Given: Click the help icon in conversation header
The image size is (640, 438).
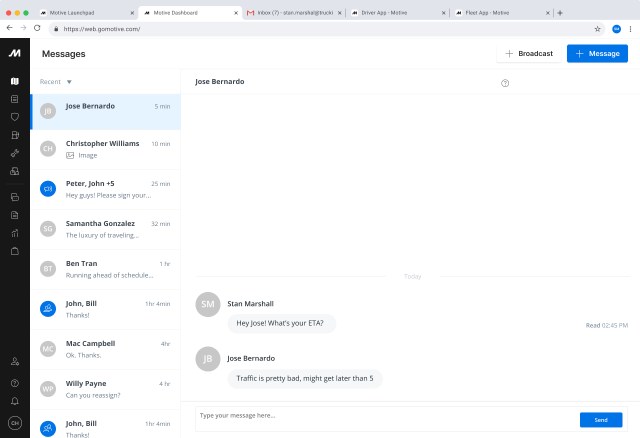Looking at the screenshot, I should pos(505,83).
